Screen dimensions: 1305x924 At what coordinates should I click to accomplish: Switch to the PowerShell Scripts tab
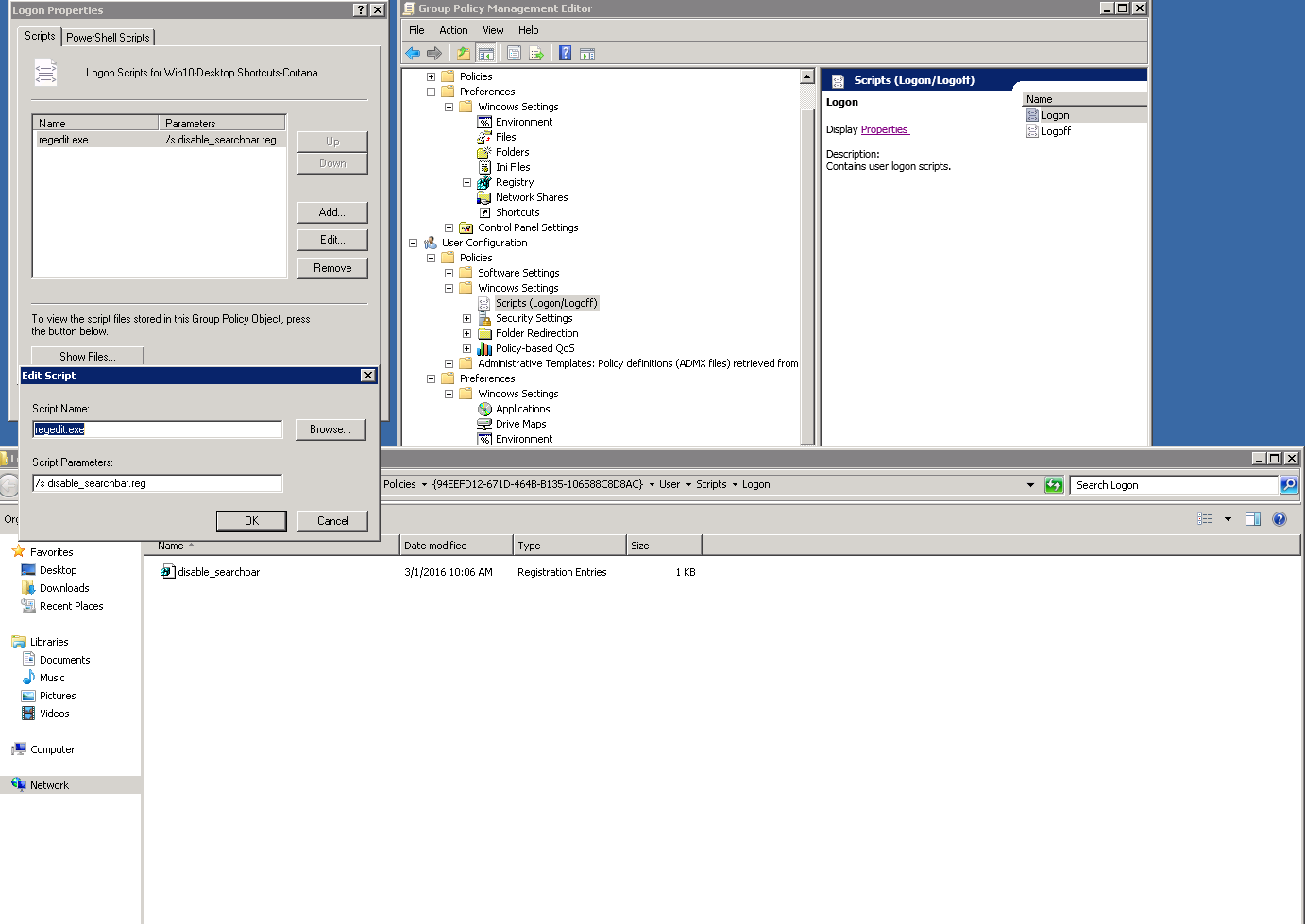point(108,38)
